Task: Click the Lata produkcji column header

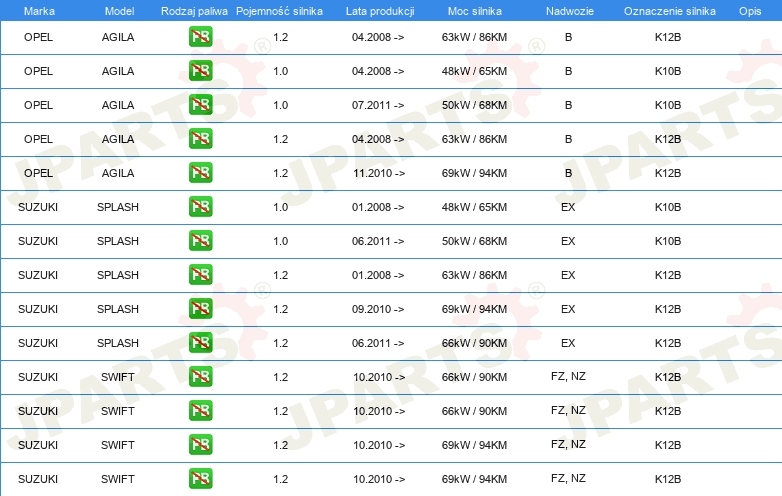Action: point(380,11)
